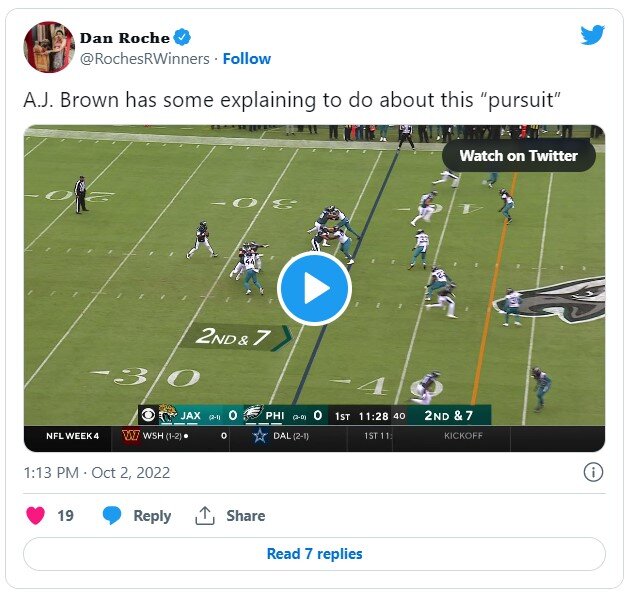This screenshot has height=595, width=628.
Task: Click the Twitter bird logo
Action: coord(592,35)
